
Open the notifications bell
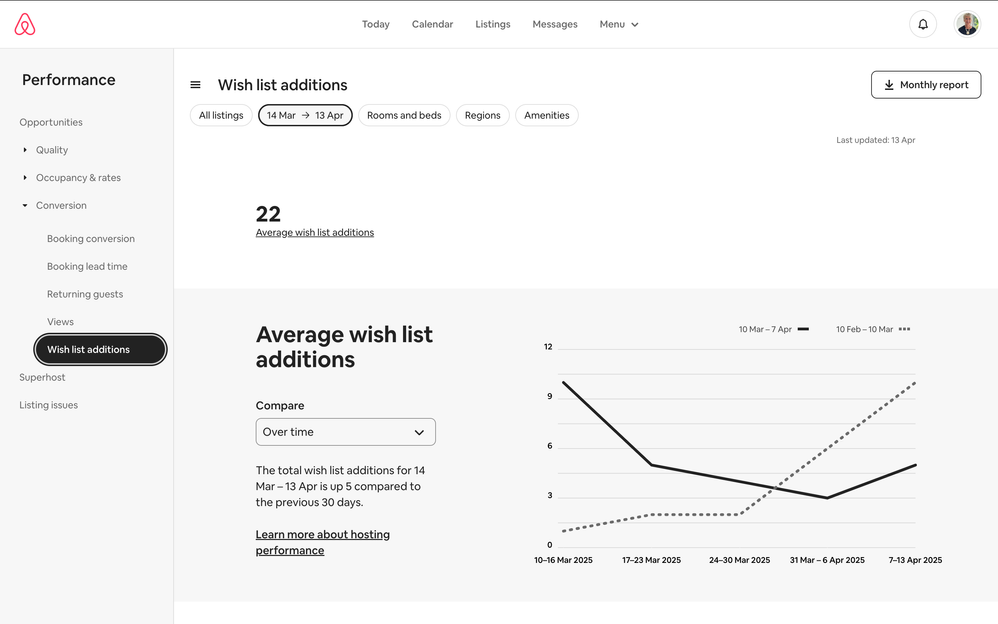pyautogui.click(x=922, y=25)
